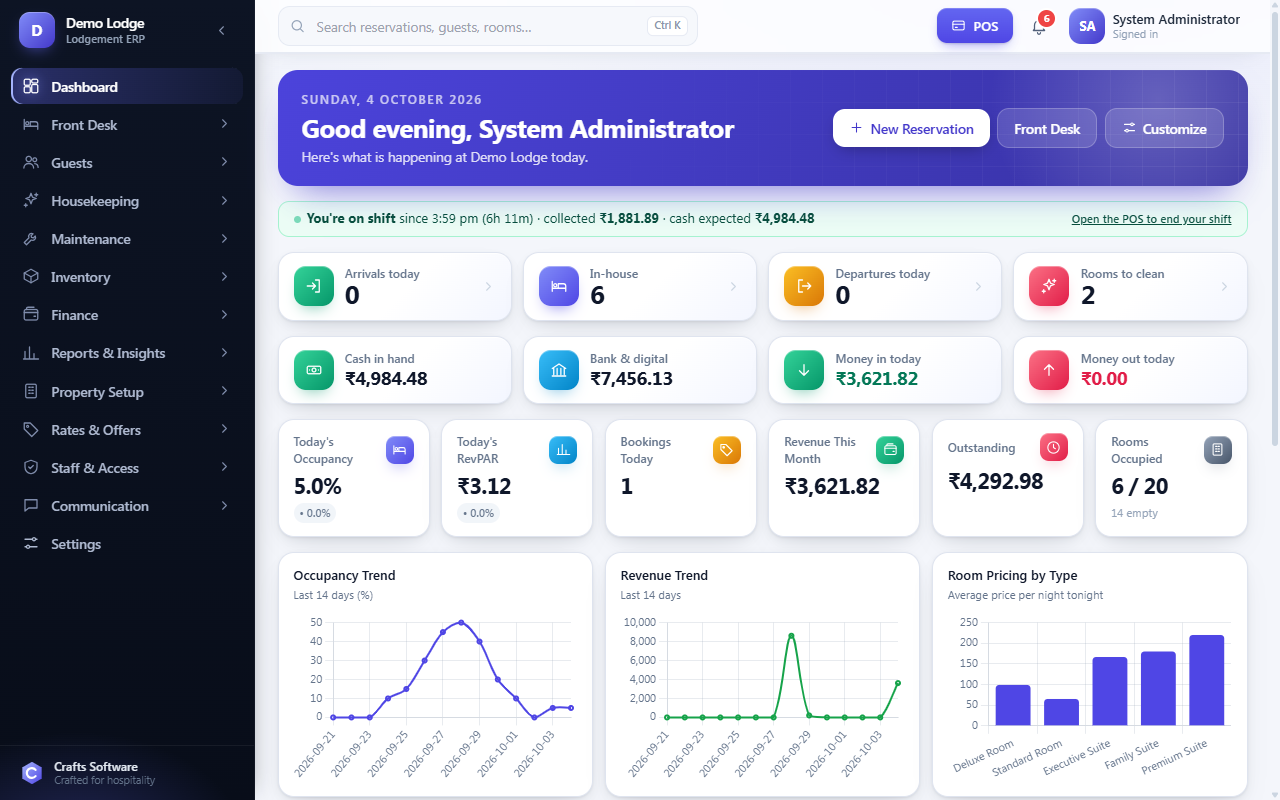Click the Cash in hand icon
Image resolution: width=1280 pixels, height=800 pixels.
[313, 370]
